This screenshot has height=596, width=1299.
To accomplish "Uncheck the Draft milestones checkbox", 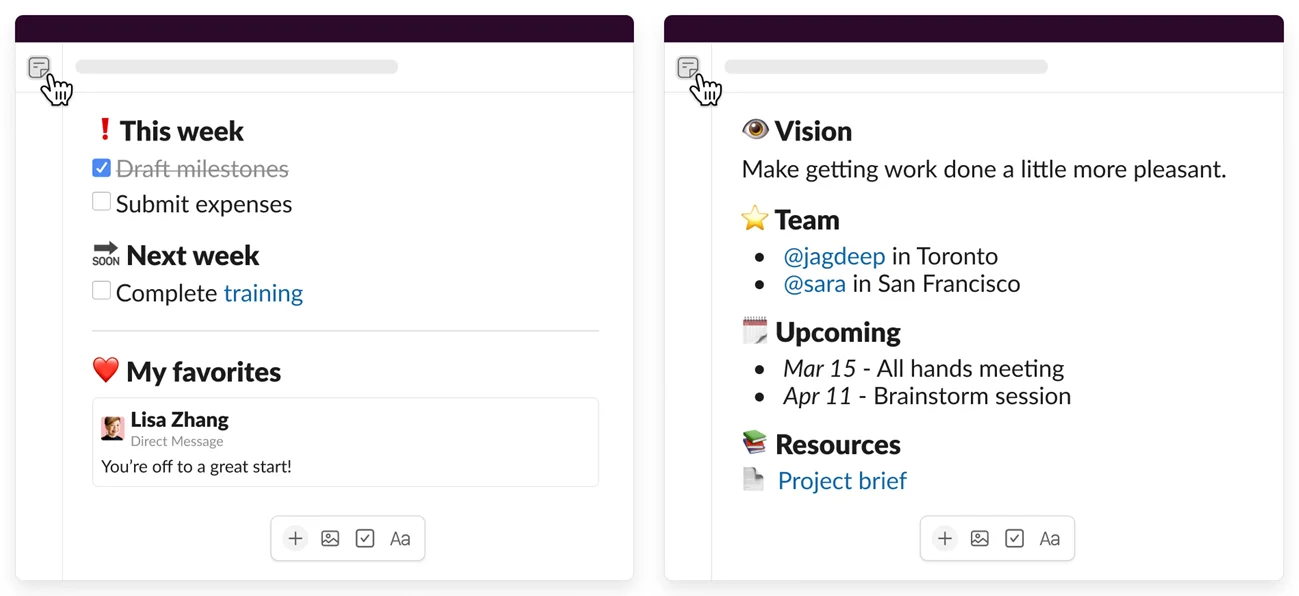I will pos(101,168).
